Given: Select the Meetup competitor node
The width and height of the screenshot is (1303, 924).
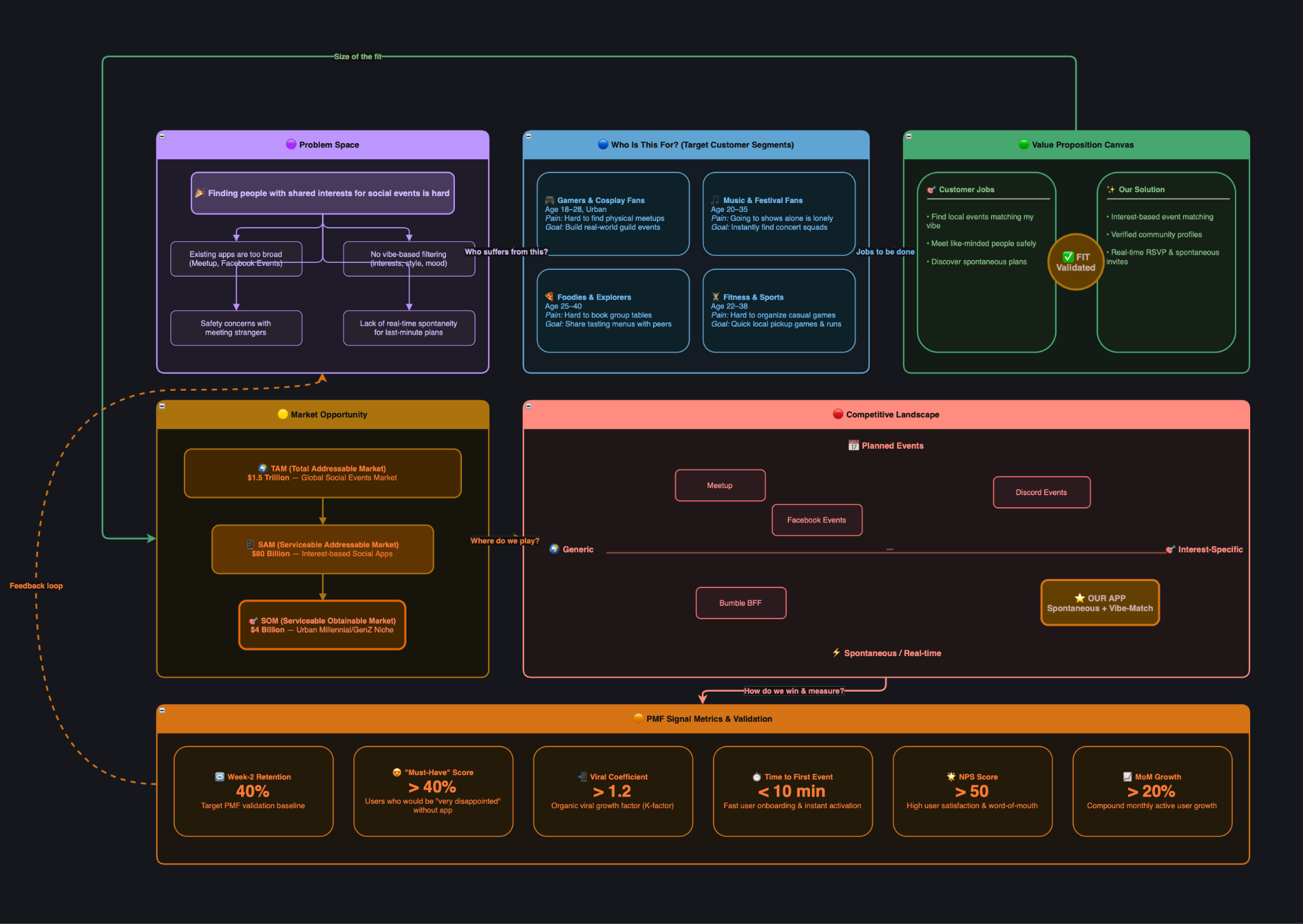Looking at the screenshot, I should point(720,486).
